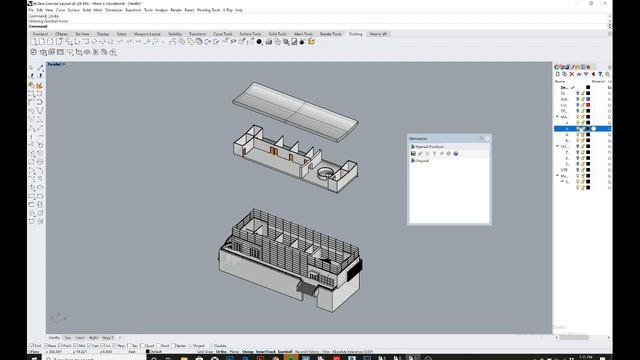Viewport: 640px width, 360px height.
Task: Toggle Planar in the status bar
Action: (234, 351)
